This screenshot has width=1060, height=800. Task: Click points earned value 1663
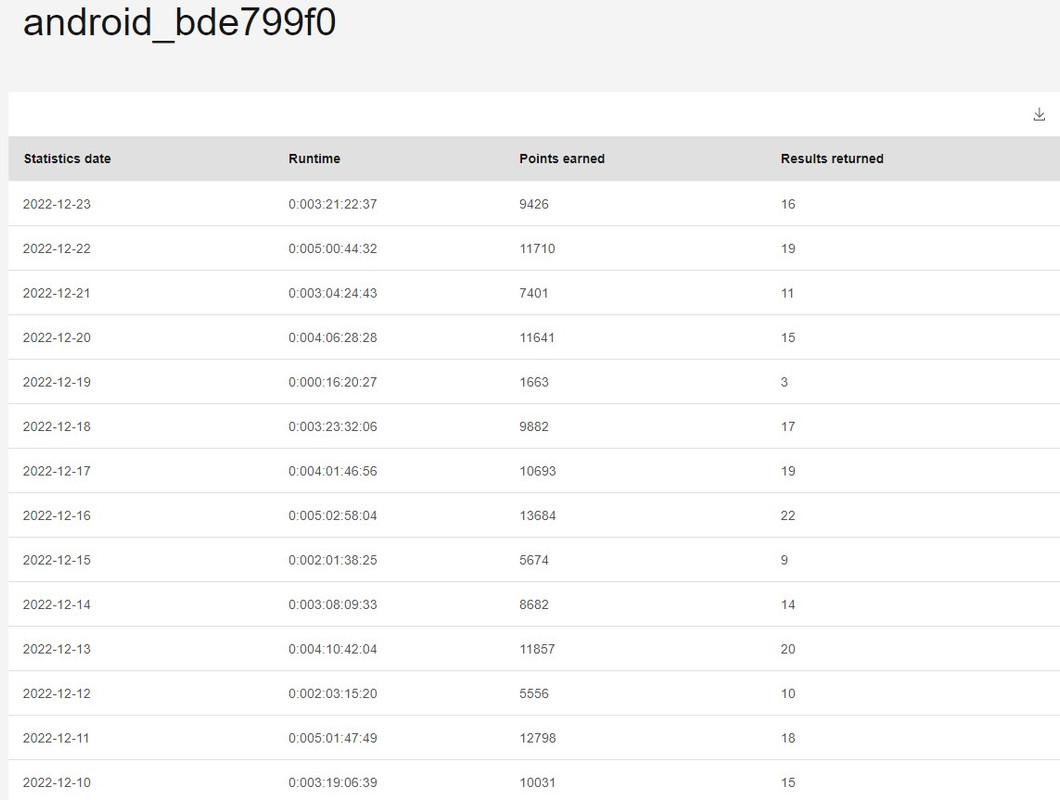pyautogui.click(x=534, y=382)
